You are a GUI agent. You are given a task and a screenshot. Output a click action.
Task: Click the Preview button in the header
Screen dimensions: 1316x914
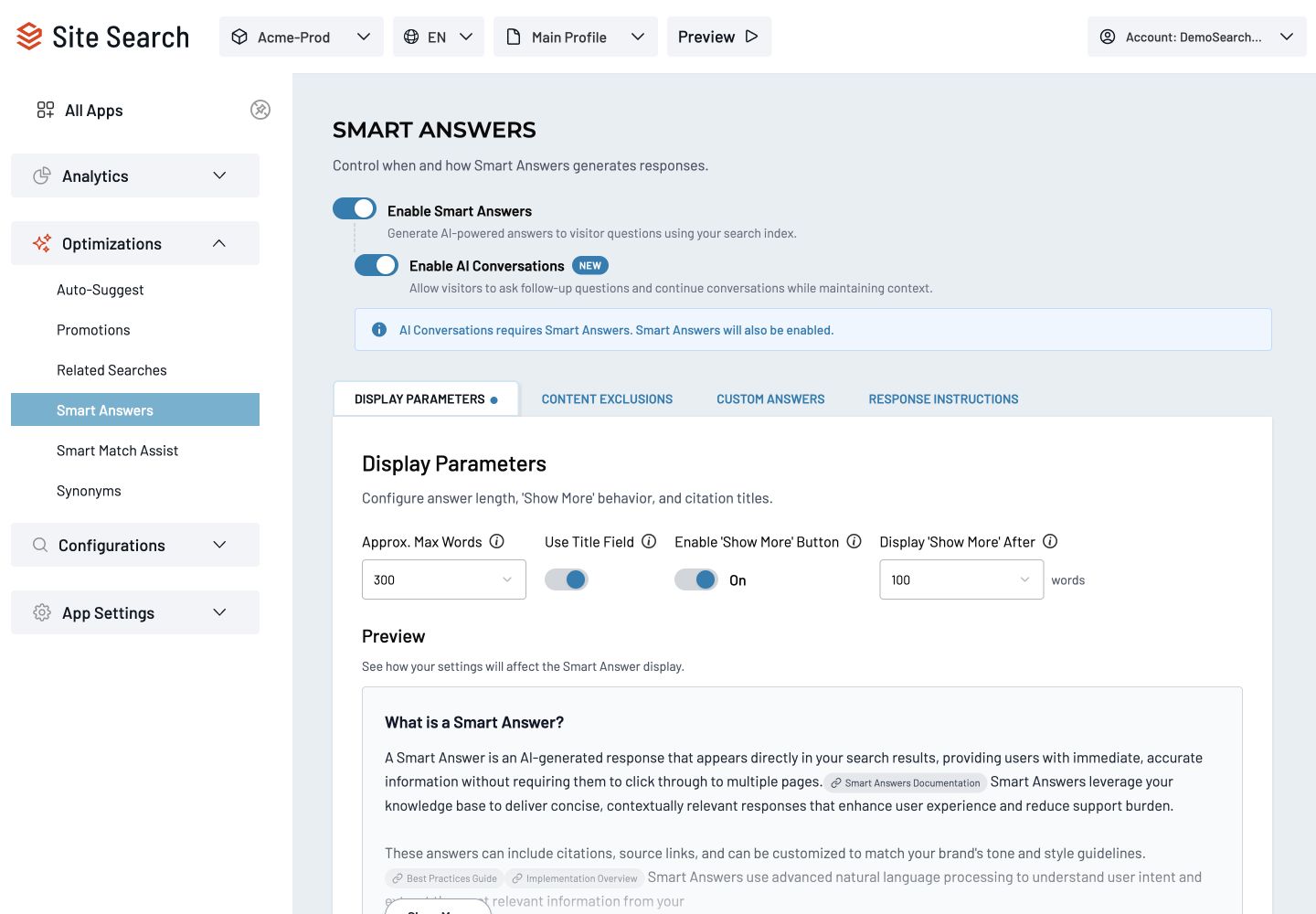[719, 37]
